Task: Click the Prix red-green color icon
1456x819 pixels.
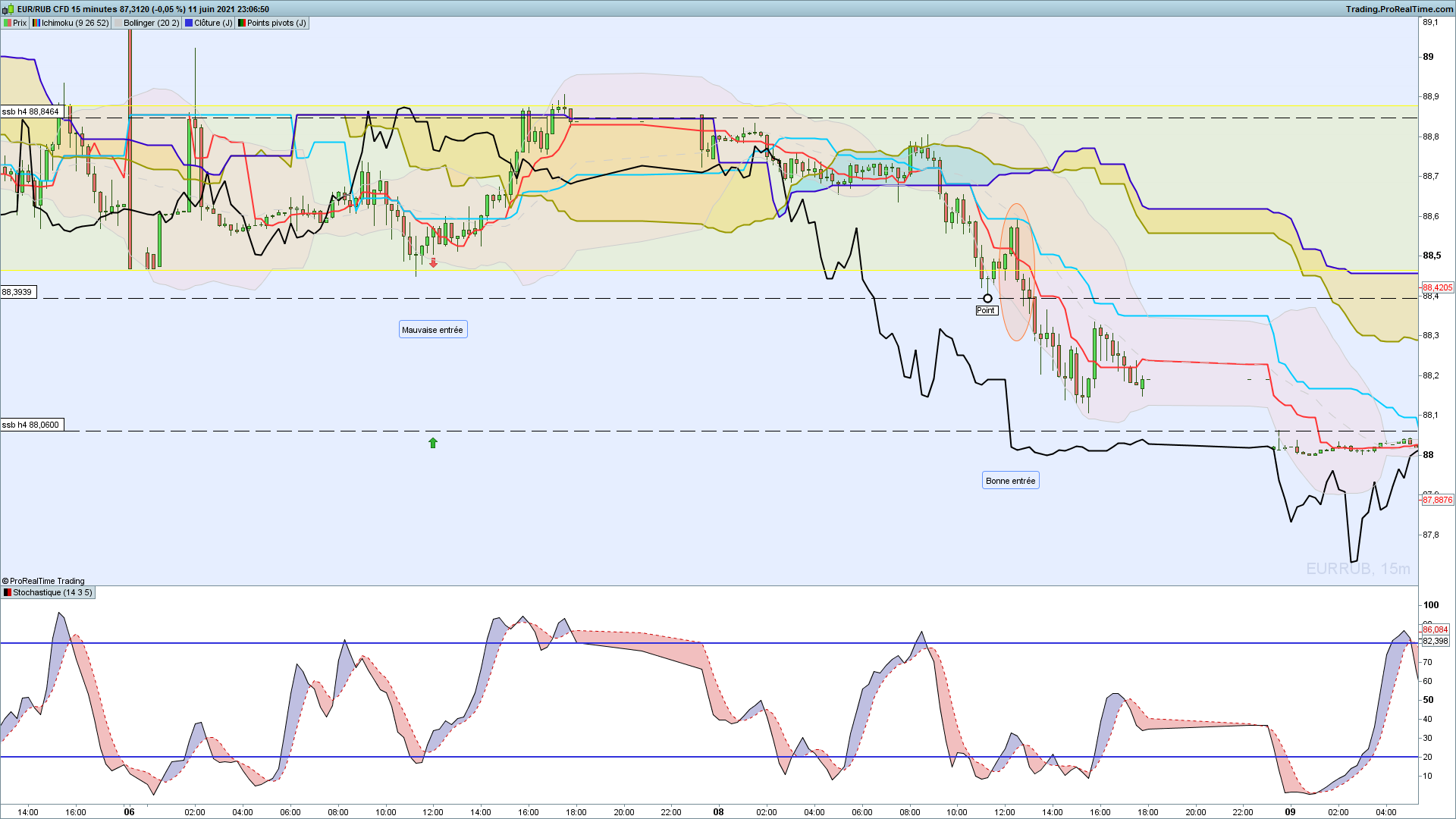Action: [x=8, y=23]
